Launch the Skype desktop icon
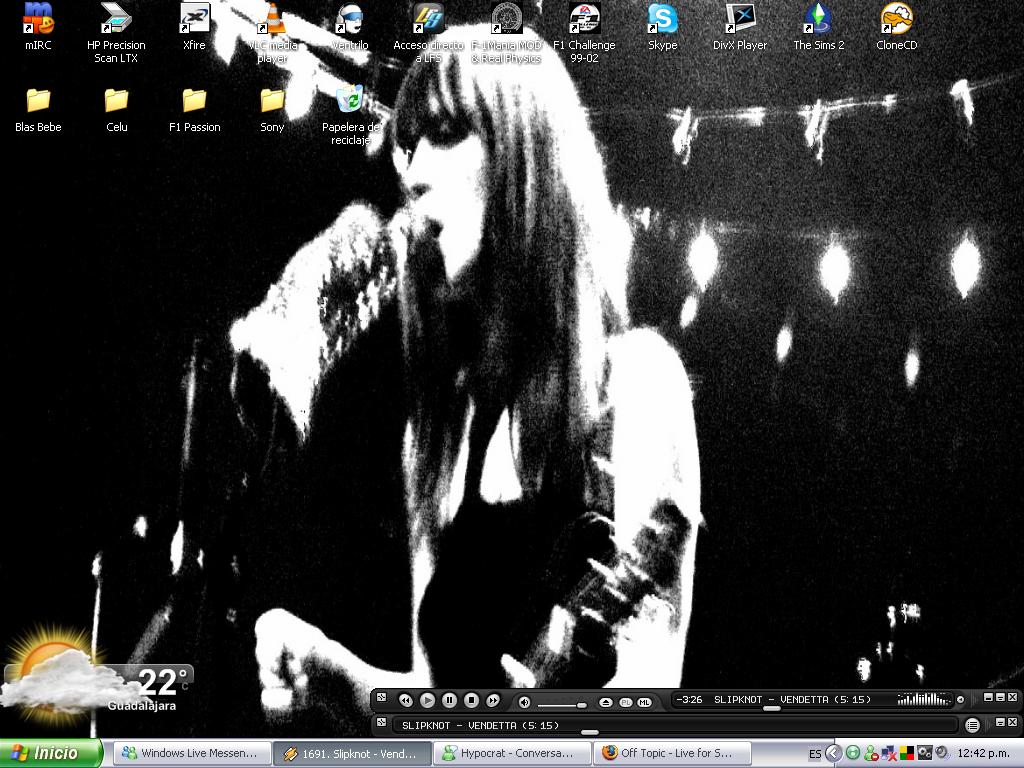 tap(662, 26)
